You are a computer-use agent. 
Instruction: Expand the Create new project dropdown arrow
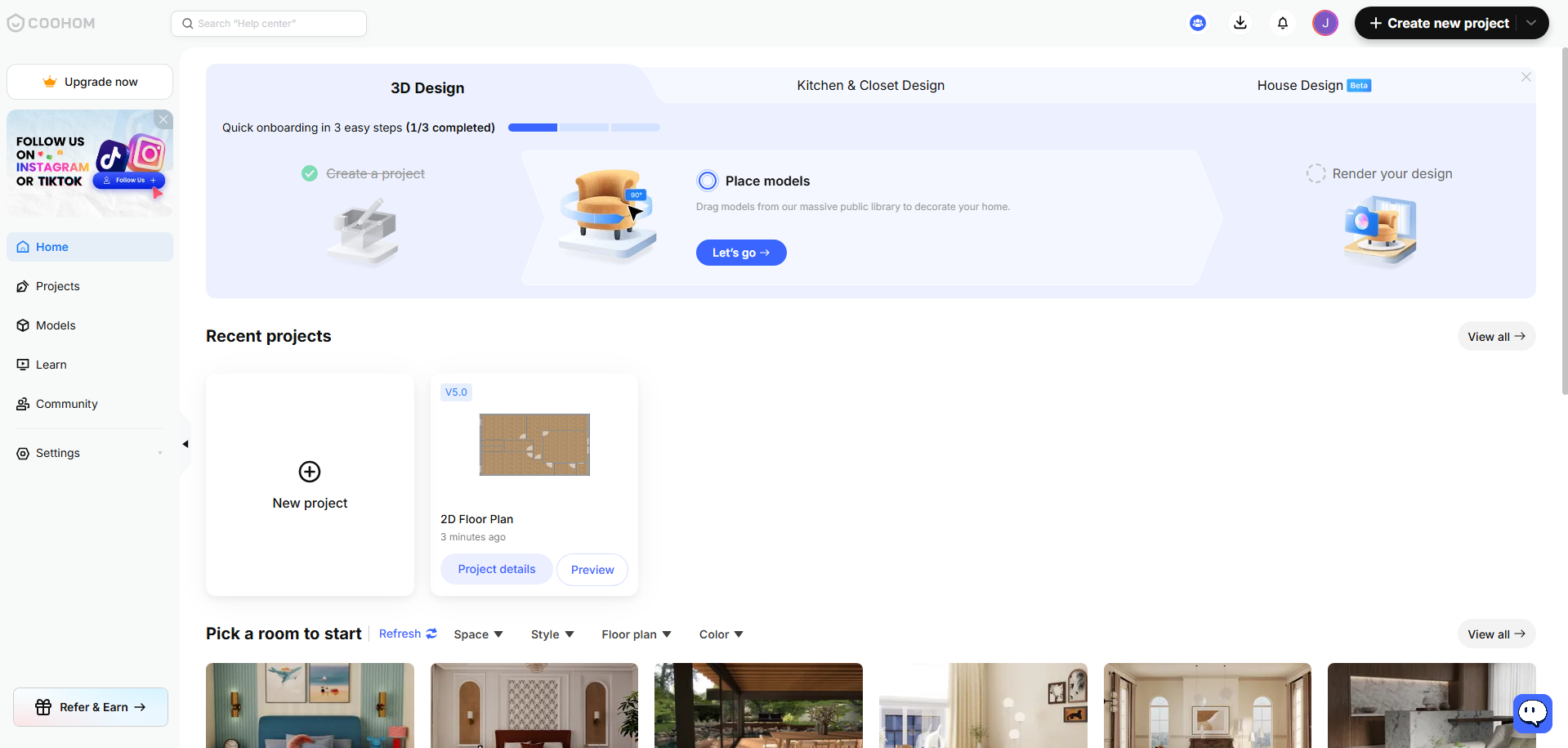point(1531,23)
